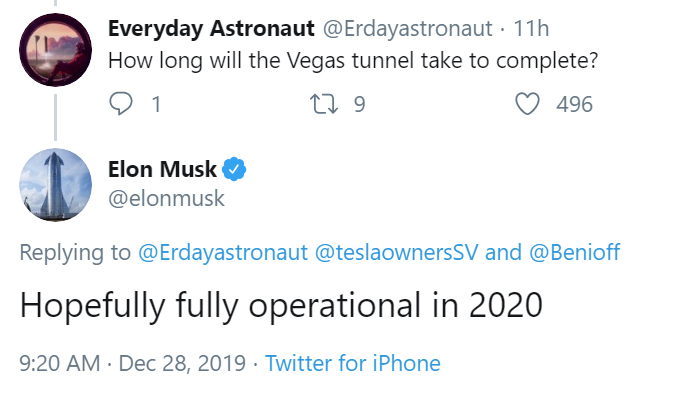Like the Everyday Astronaut tweet heart icon
Image resolution: width=700 pixels, height=400 pixels.
point(529,104)
